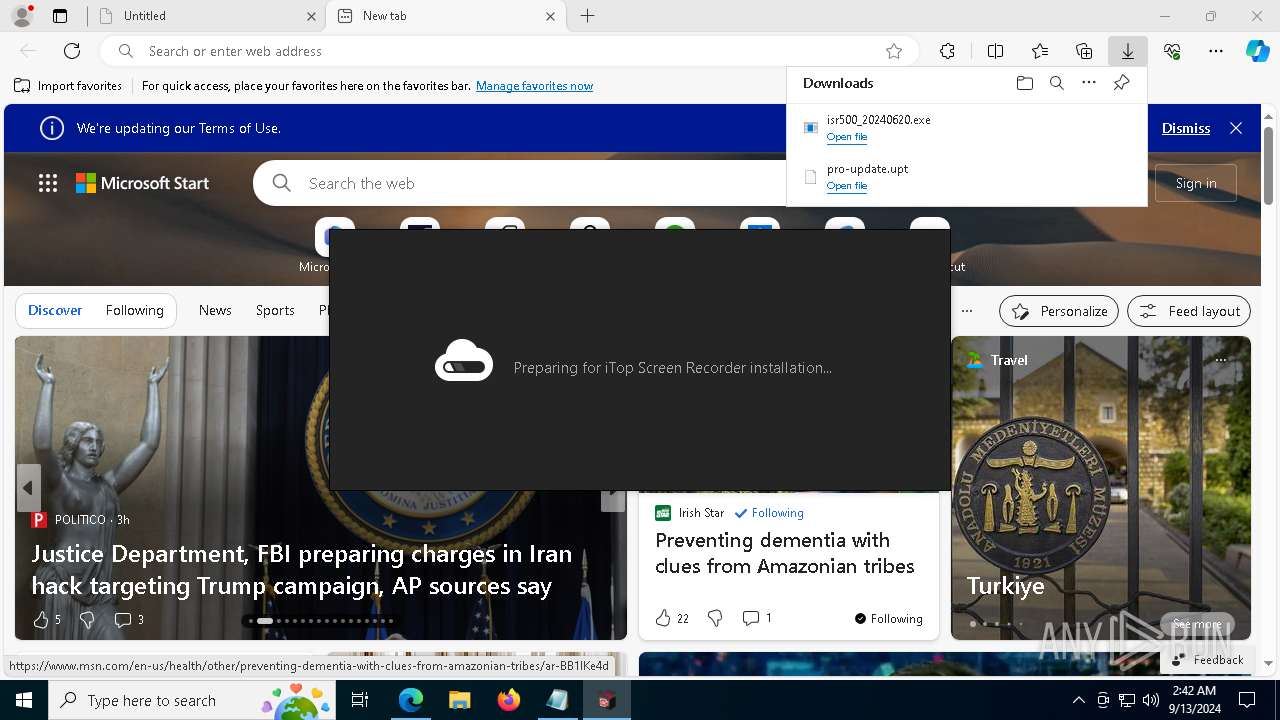The height and width of the screenshot is (720, 1280).
Task: Open the downloads folder icon
Action: coord(1024,83)
